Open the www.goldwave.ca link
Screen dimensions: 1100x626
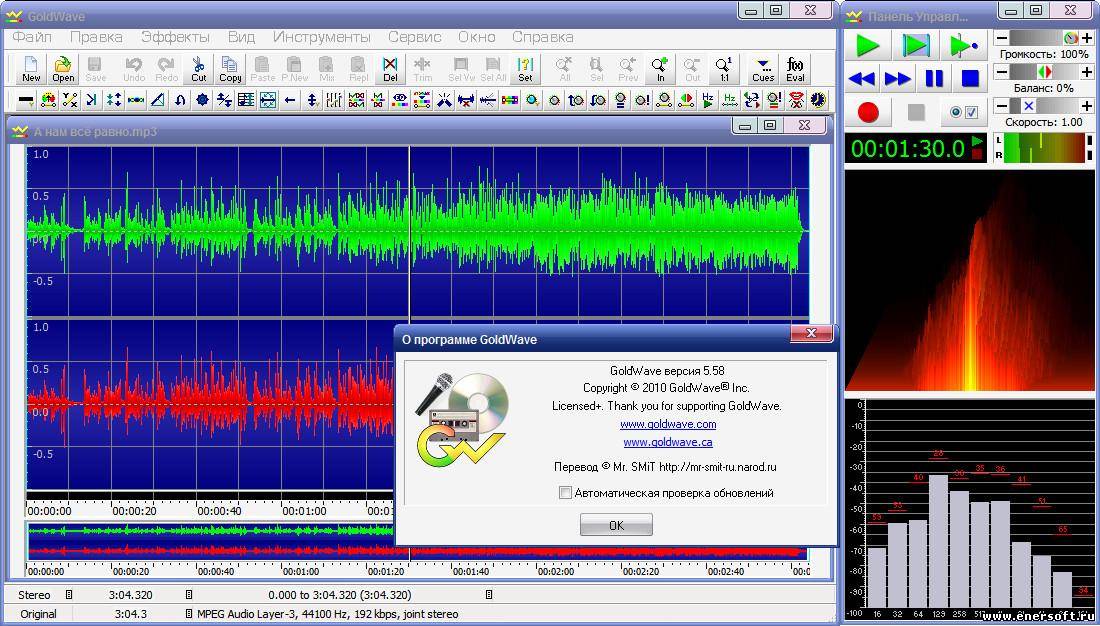coord(668,443)
